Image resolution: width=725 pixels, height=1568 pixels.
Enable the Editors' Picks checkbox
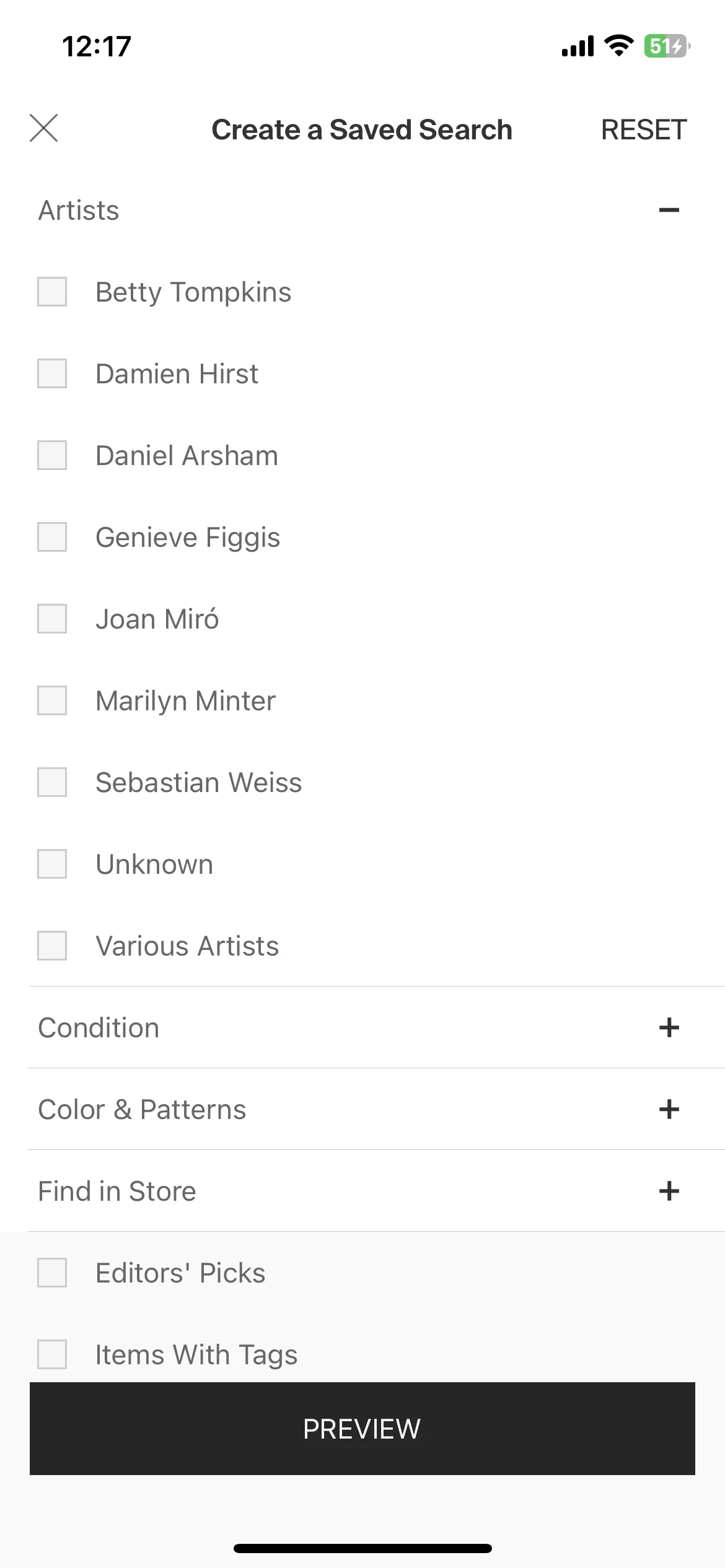(x=52, y=1273)
